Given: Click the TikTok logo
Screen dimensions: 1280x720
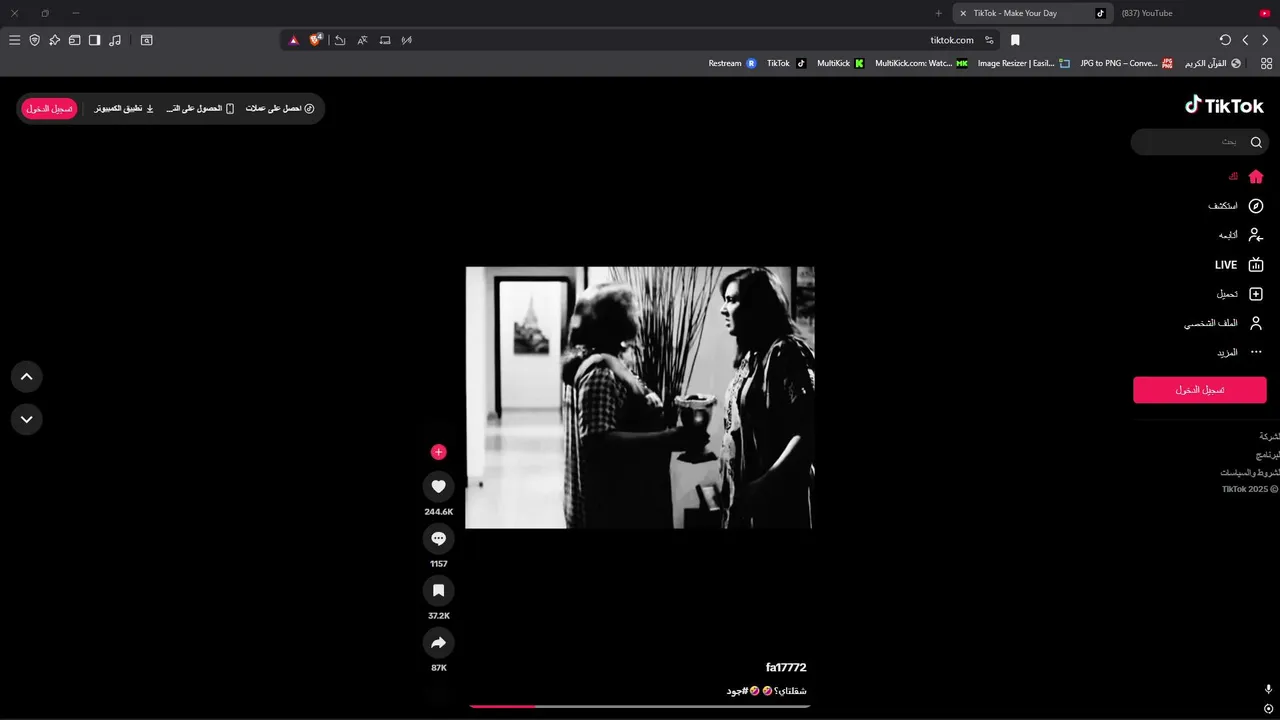Looking at the screenshot, I should point(1224,105).
